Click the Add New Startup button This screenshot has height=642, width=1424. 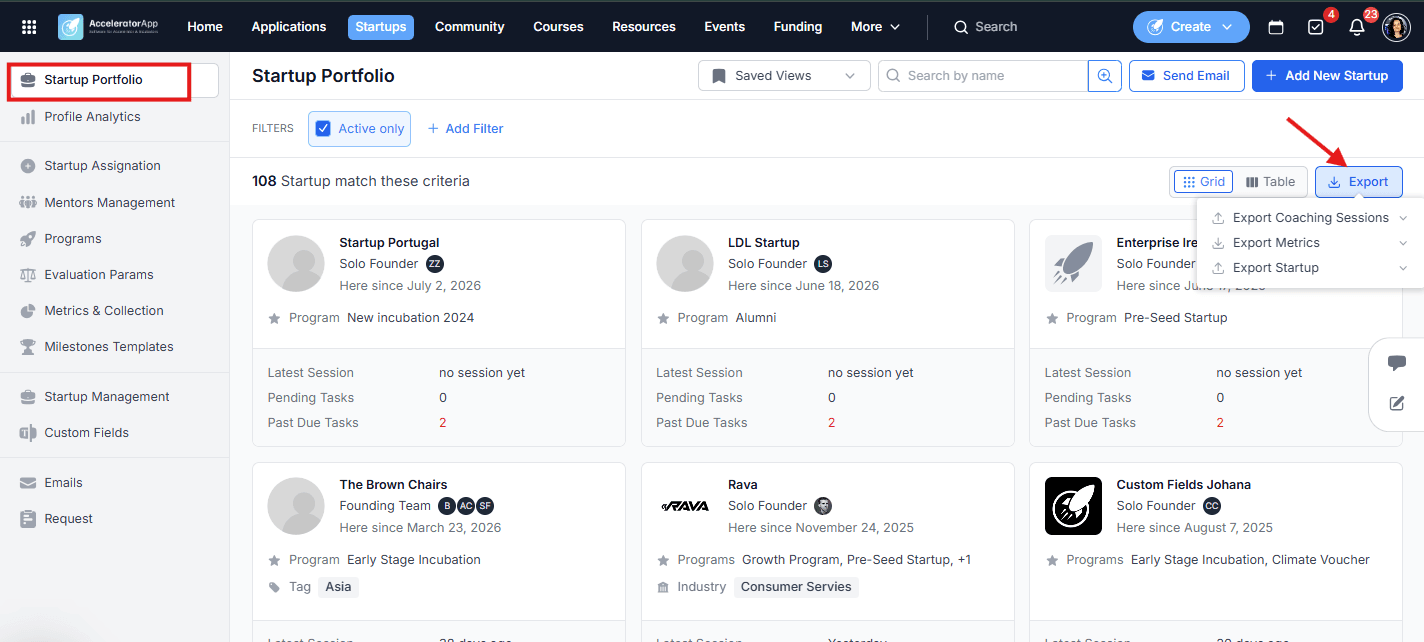click(1327, 76)
